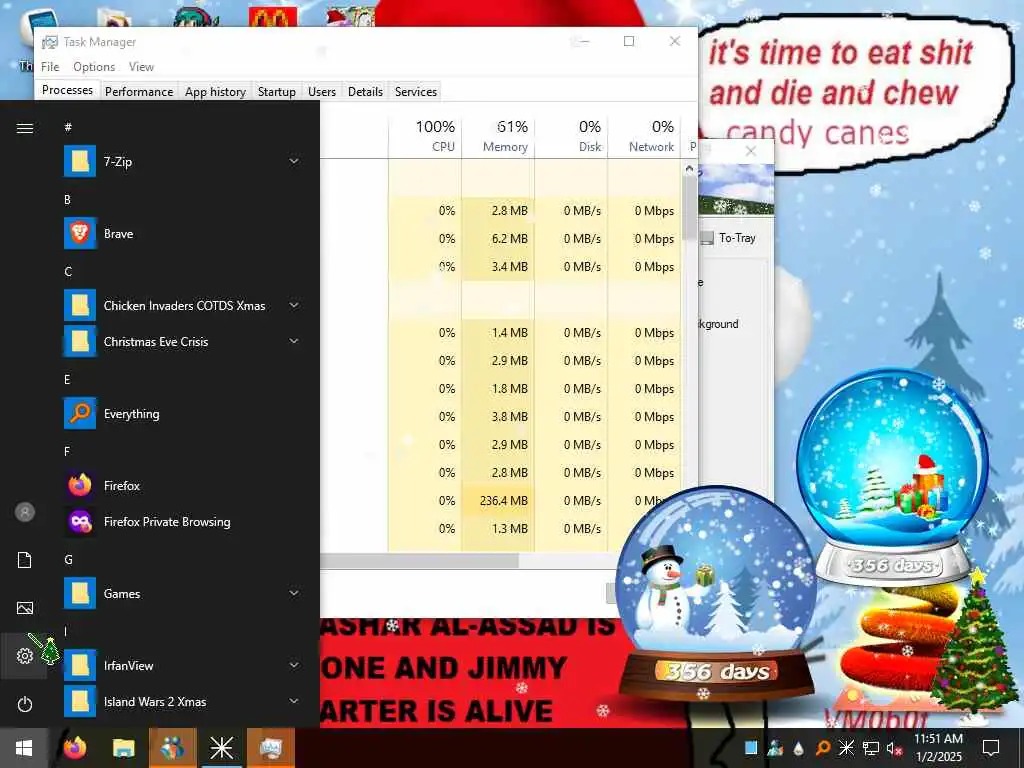
Task: Jump to letter G header in Start
Action: point(68,560)
